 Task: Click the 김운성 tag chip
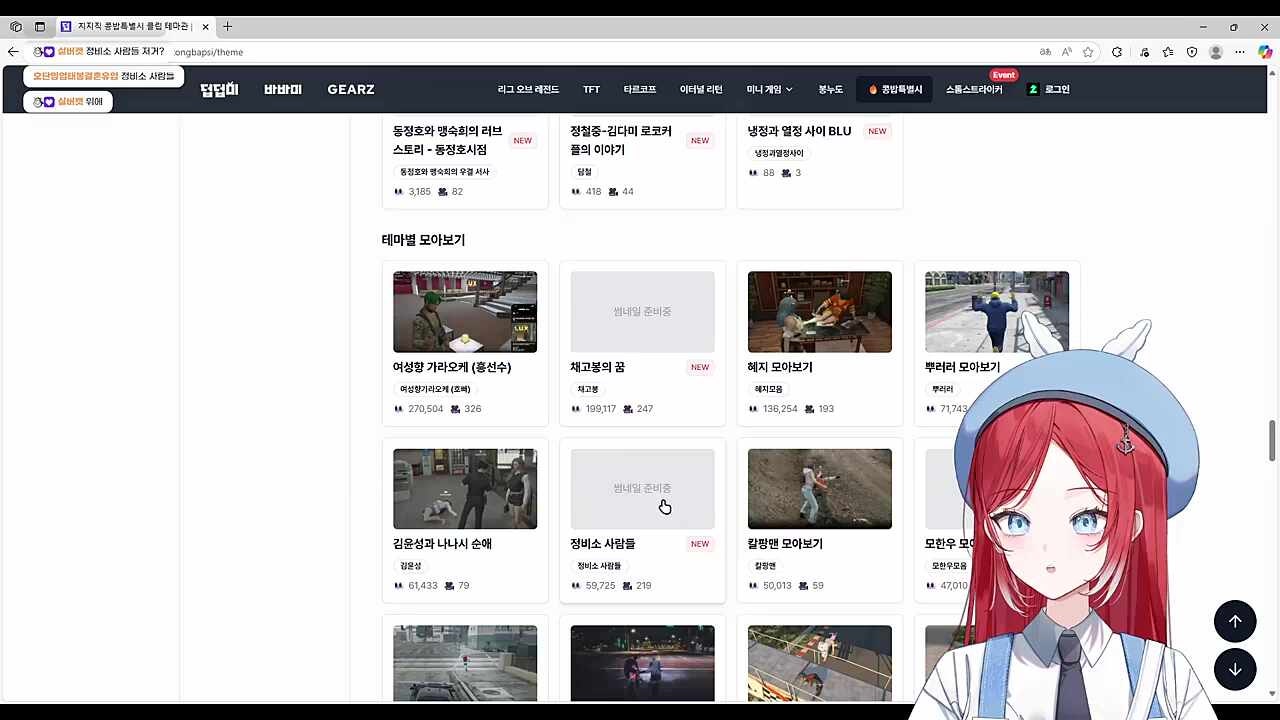(x=411, y=566)
